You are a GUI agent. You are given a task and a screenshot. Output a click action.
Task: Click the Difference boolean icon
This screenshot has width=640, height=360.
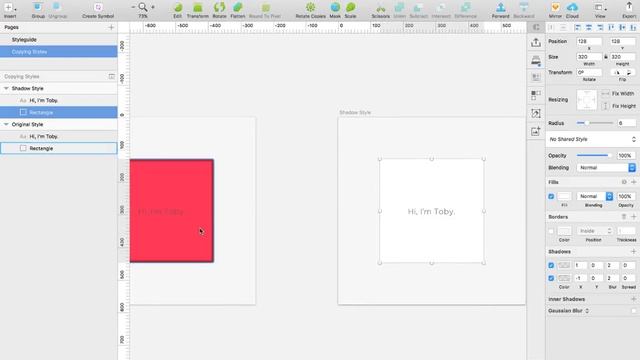coord(465,10)
